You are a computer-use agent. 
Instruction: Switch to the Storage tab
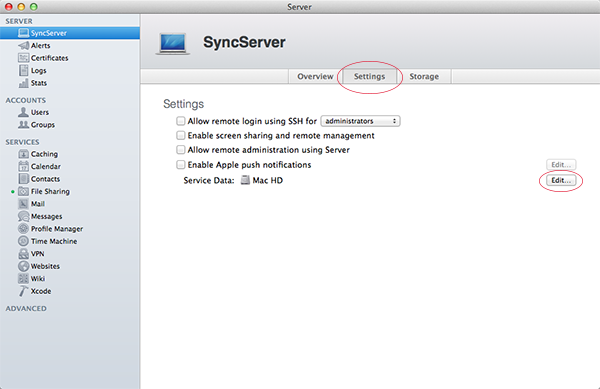point(424,76)
